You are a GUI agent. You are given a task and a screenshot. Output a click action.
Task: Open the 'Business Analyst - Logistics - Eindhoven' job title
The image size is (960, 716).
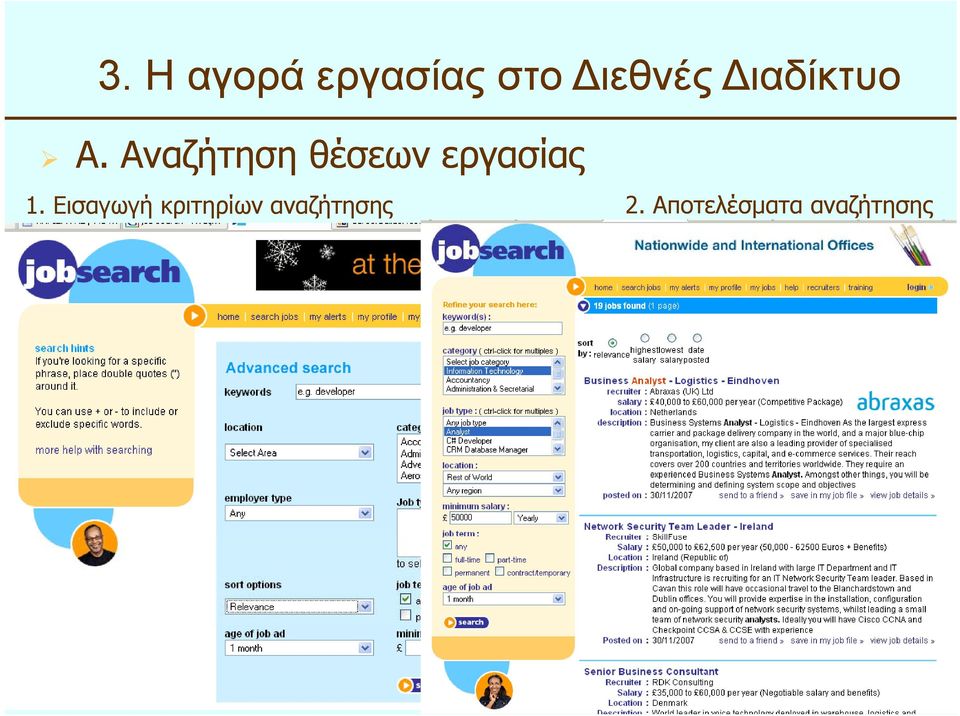(681, 380)
